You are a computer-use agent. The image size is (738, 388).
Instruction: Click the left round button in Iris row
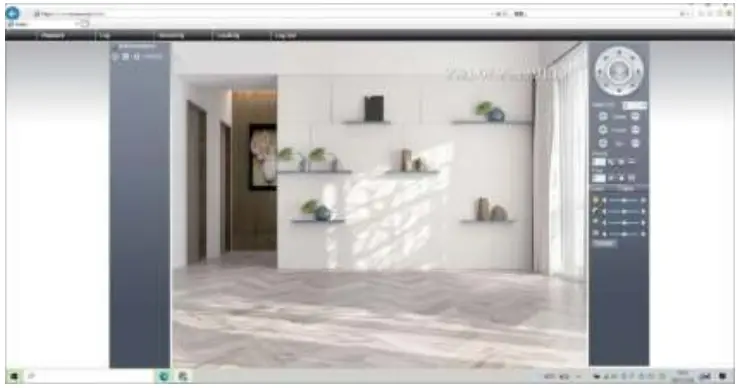(603, 143)
